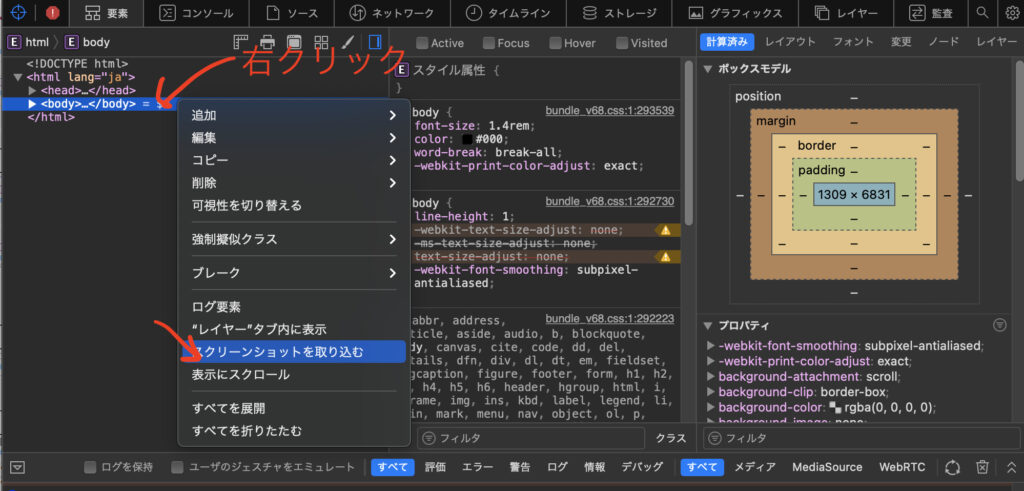
Task: Expand the background-color property
Action: pos(711,407)
